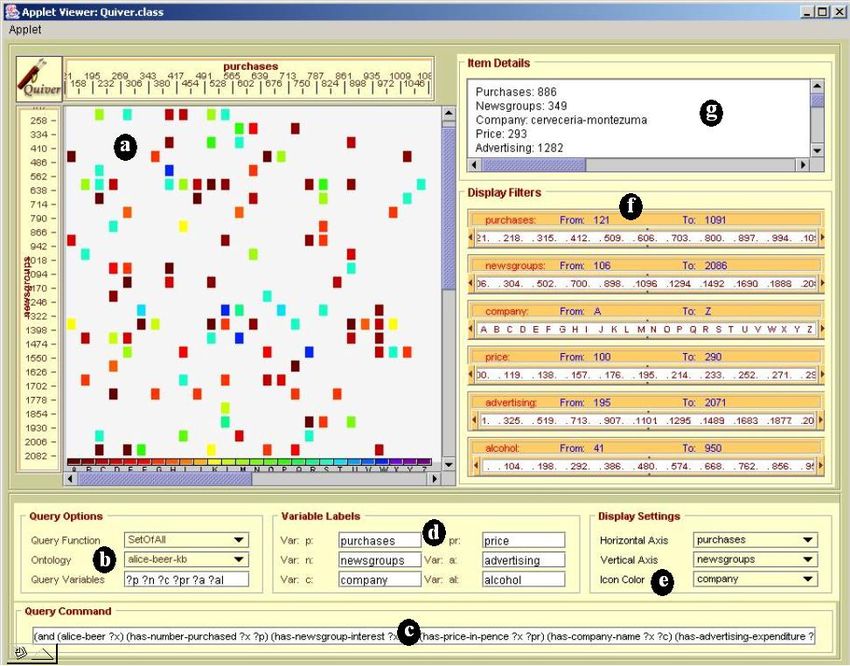
Task: Click the right arrow of the advertising filter
Action: pos(820,420)
